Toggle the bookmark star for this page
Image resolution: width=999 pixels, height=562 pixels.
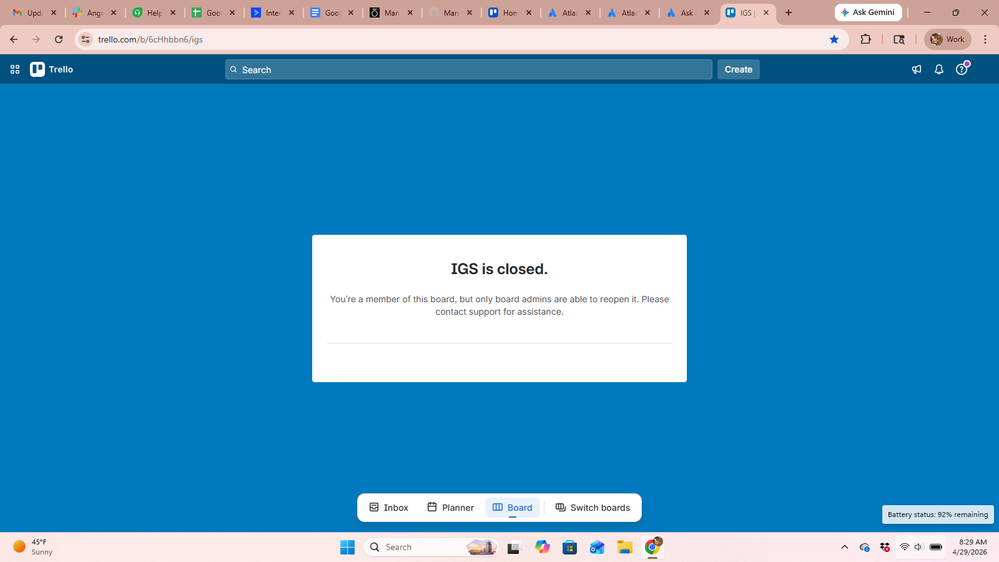tap(834, 40)
